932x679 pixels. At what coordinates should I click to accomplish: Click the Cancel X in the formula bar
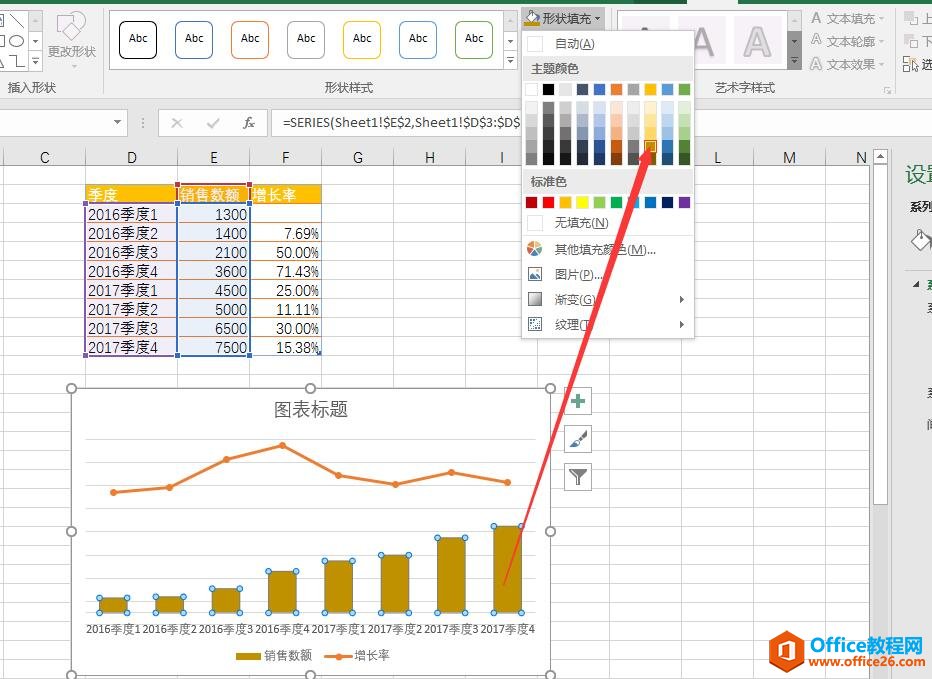176,123
